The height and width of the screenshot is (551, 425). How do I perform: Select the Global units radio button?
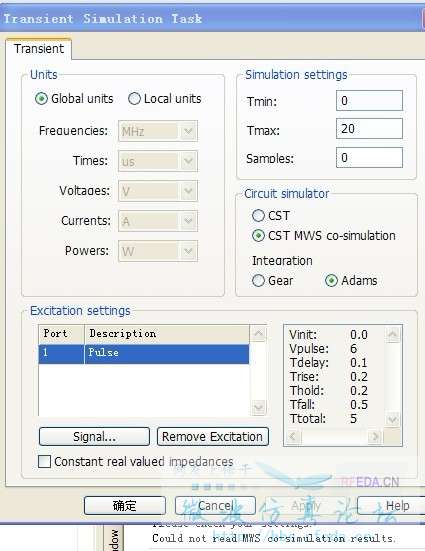point(41,99)
